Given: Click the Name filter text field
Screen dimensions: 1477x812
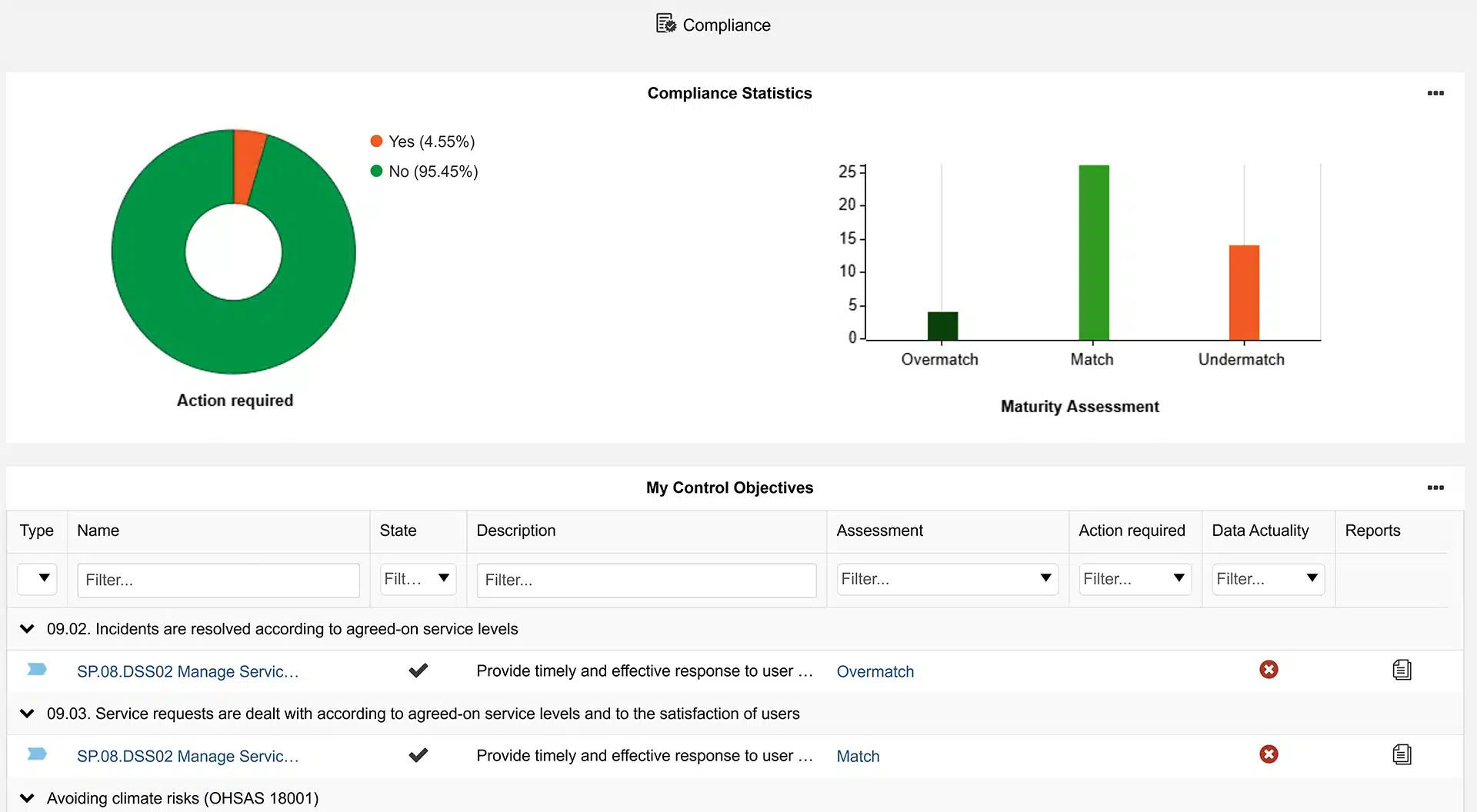Looking at the screenshot, I should [218, 580].
